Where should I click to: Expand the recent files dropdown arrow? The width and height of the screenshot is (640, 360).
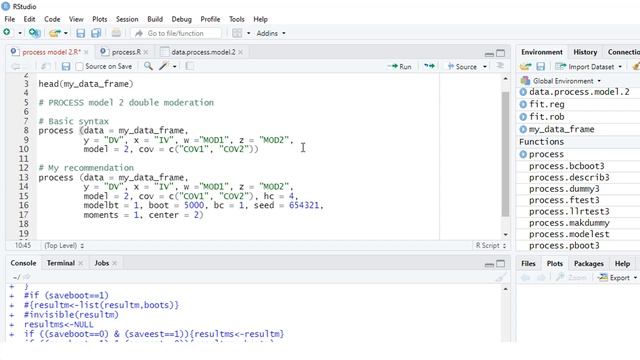(66, 33)
